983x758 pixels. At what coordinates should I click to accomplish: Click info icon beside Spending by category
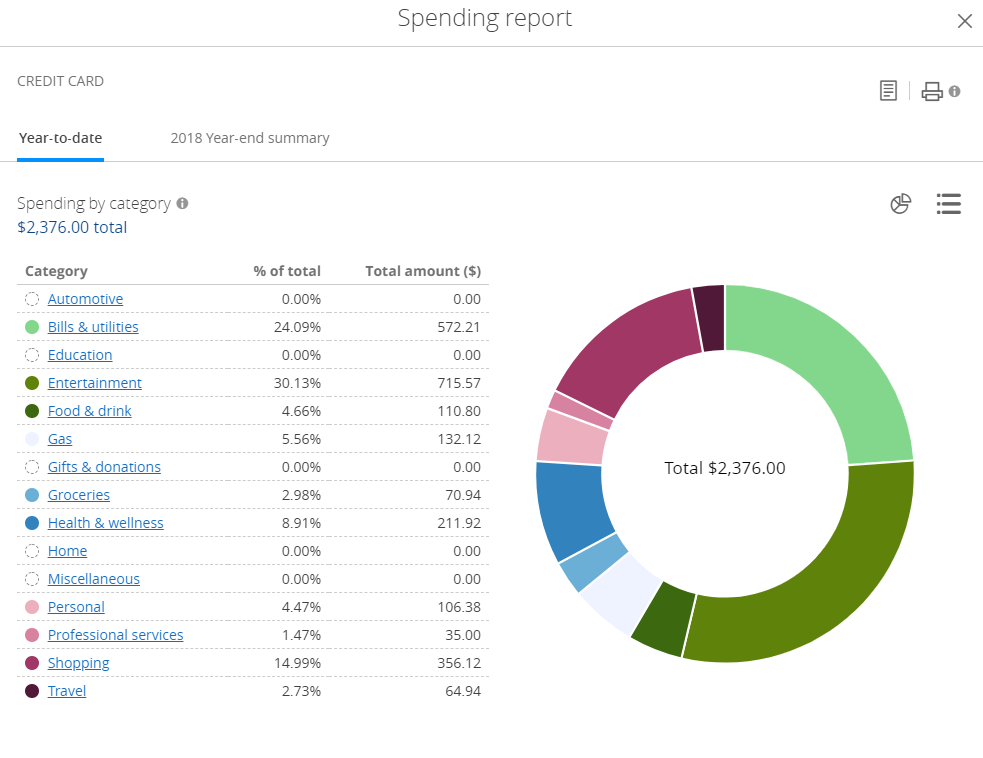[x=182, y=203]
